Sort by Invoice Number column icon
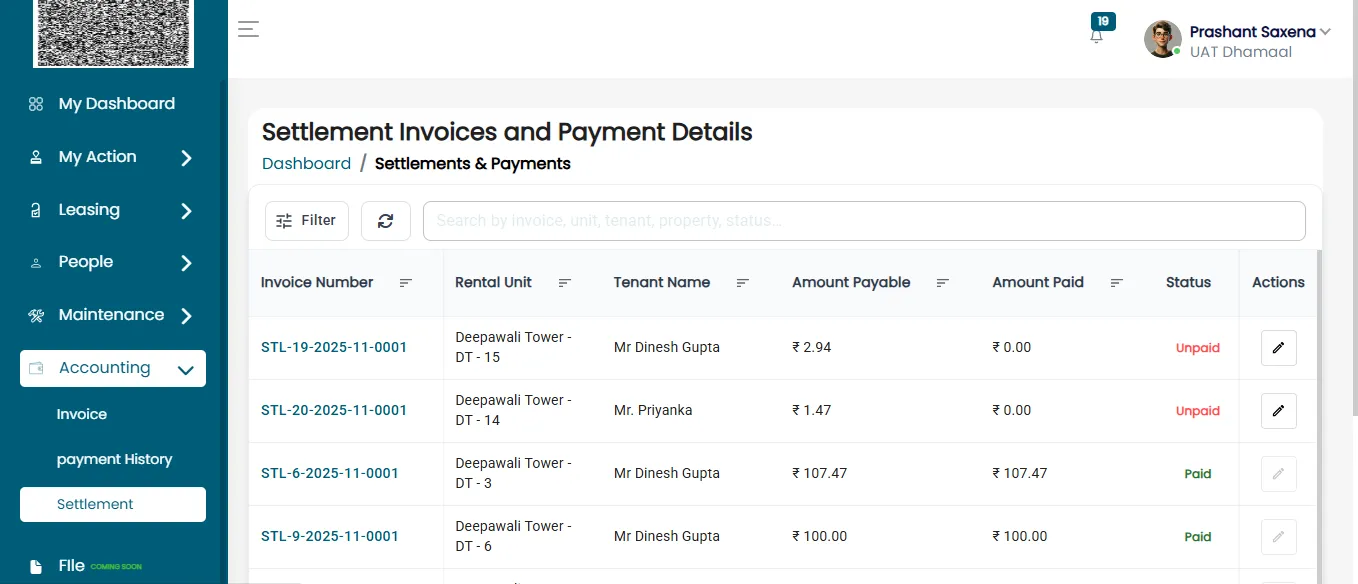 (x=406, y=283)
